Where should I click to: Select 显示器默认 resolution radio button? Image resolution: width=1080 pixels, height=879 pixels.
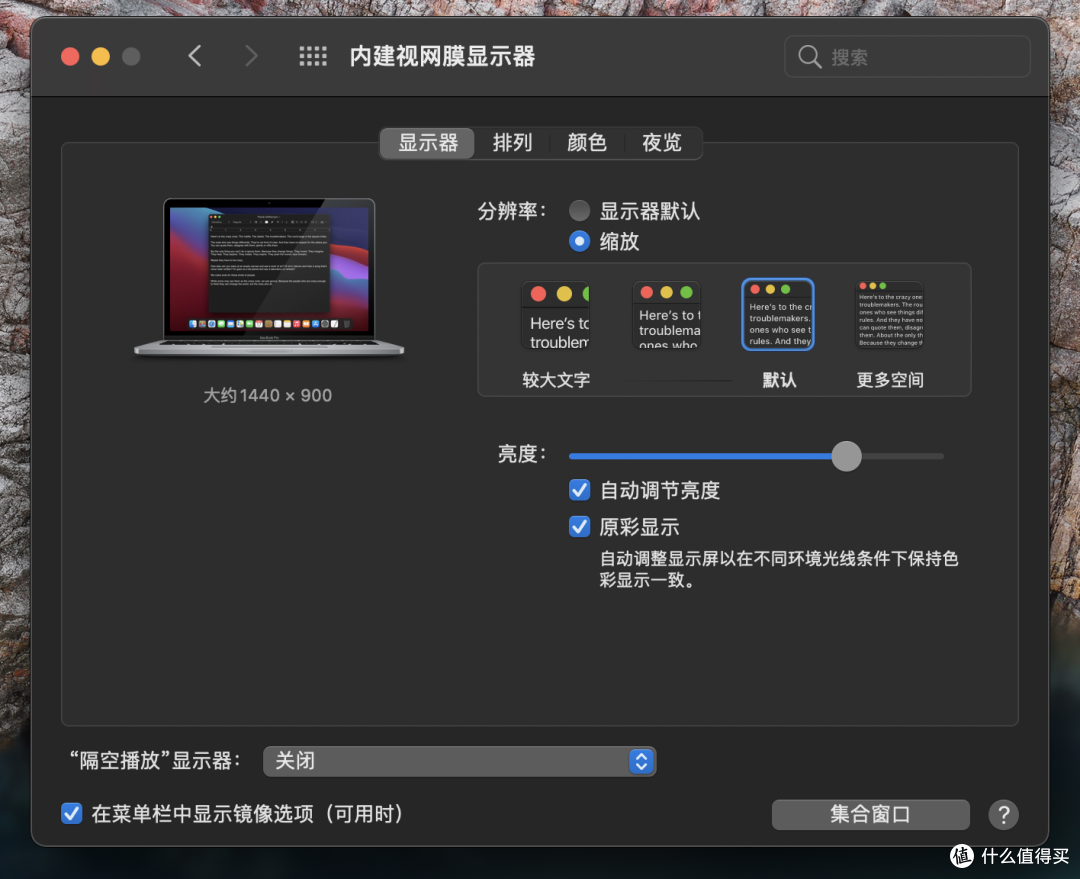(579, 211)
